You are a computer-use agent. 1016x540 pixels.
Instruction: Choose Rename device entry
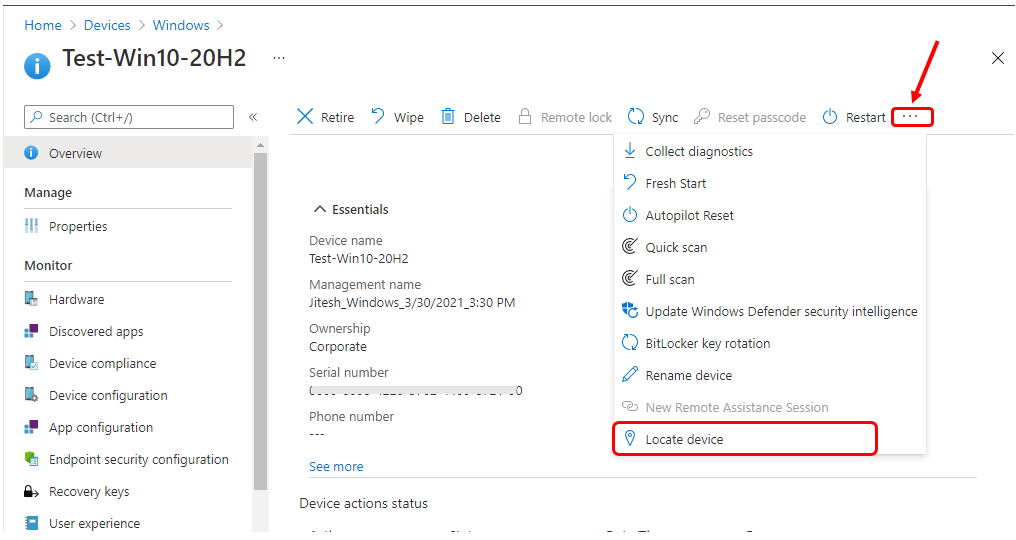[770, 375]
